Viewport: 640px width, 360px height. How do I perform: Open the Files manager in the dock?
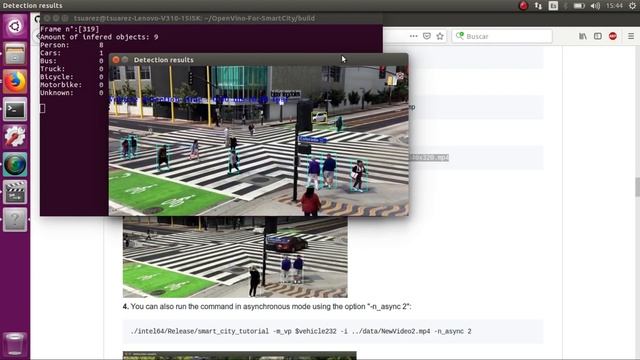15,54
